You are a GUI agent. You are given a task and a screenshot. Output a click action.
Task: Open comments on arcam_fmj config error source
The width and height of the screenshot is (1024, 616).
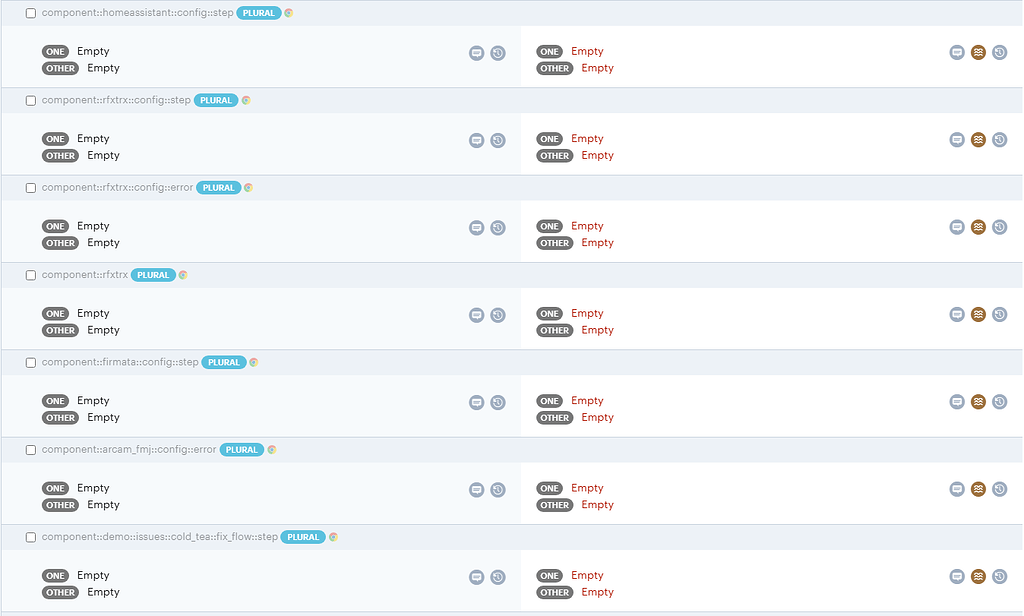tap(477, 490)
